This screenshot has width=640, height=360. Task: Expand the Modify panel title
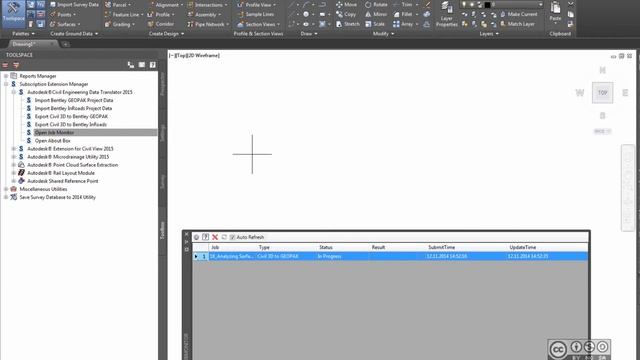(x=383, y=33)
